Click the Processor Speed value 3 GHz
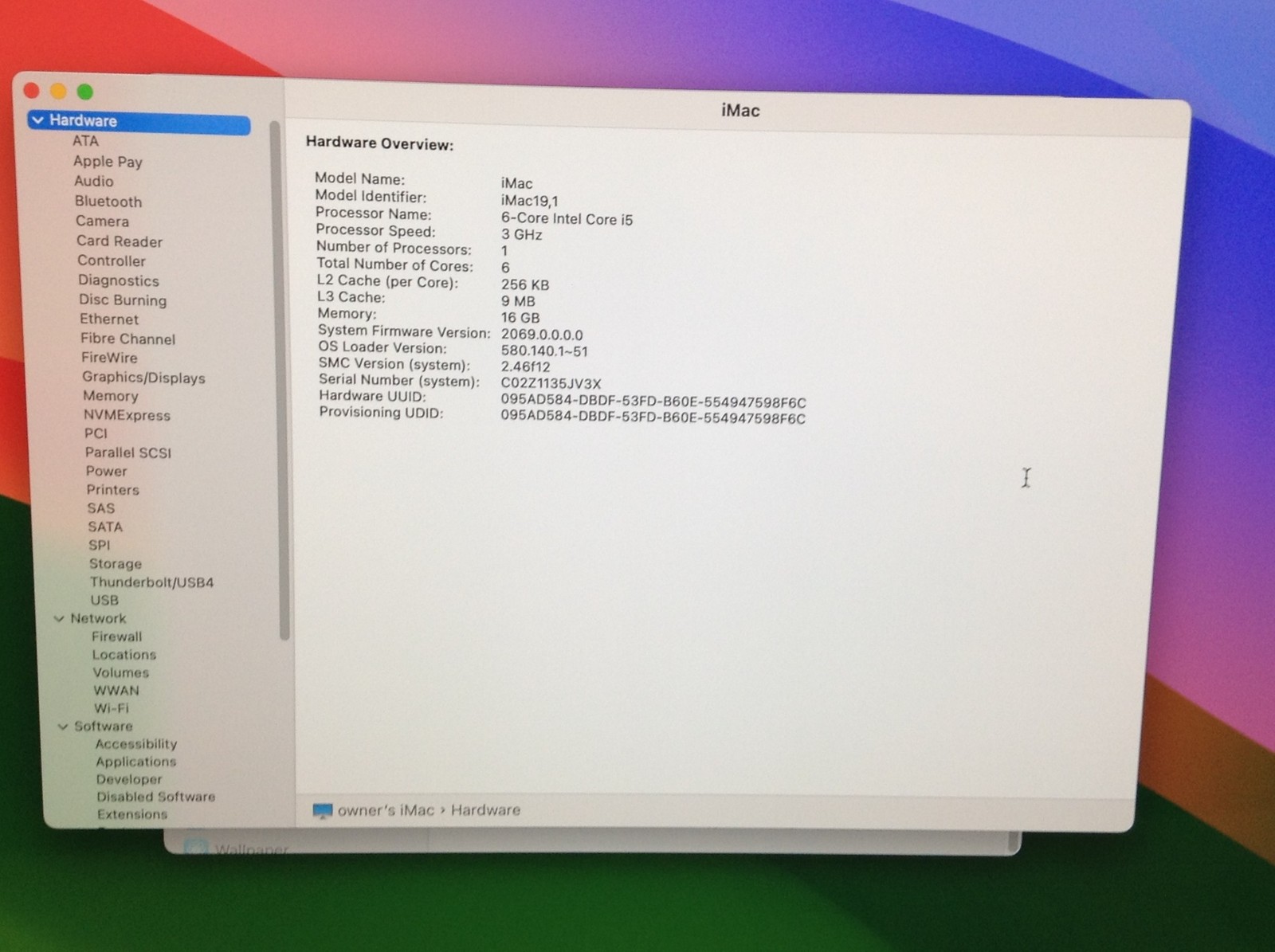 pos(522,235)
